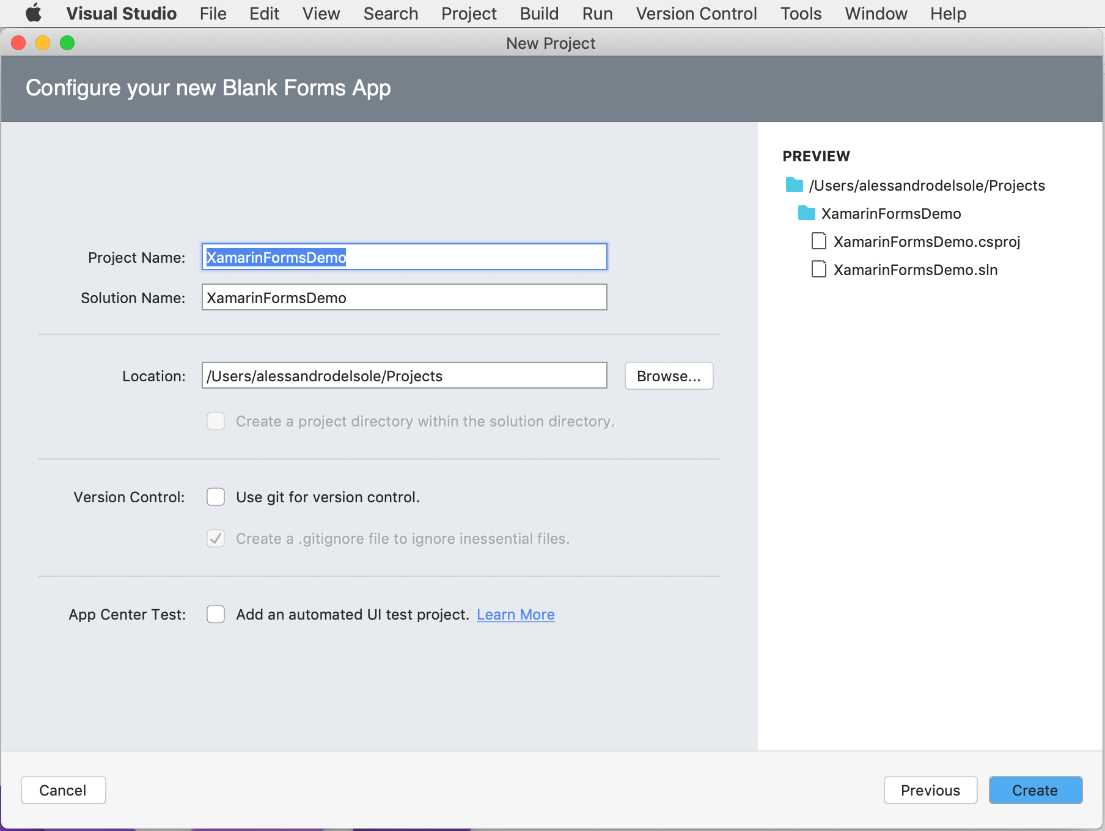The height and width of the screenshot is (831, 1105).
Task: Click the /Users/alessandrodelsole/Projects folder icon
Action: (x=794, y=185)
